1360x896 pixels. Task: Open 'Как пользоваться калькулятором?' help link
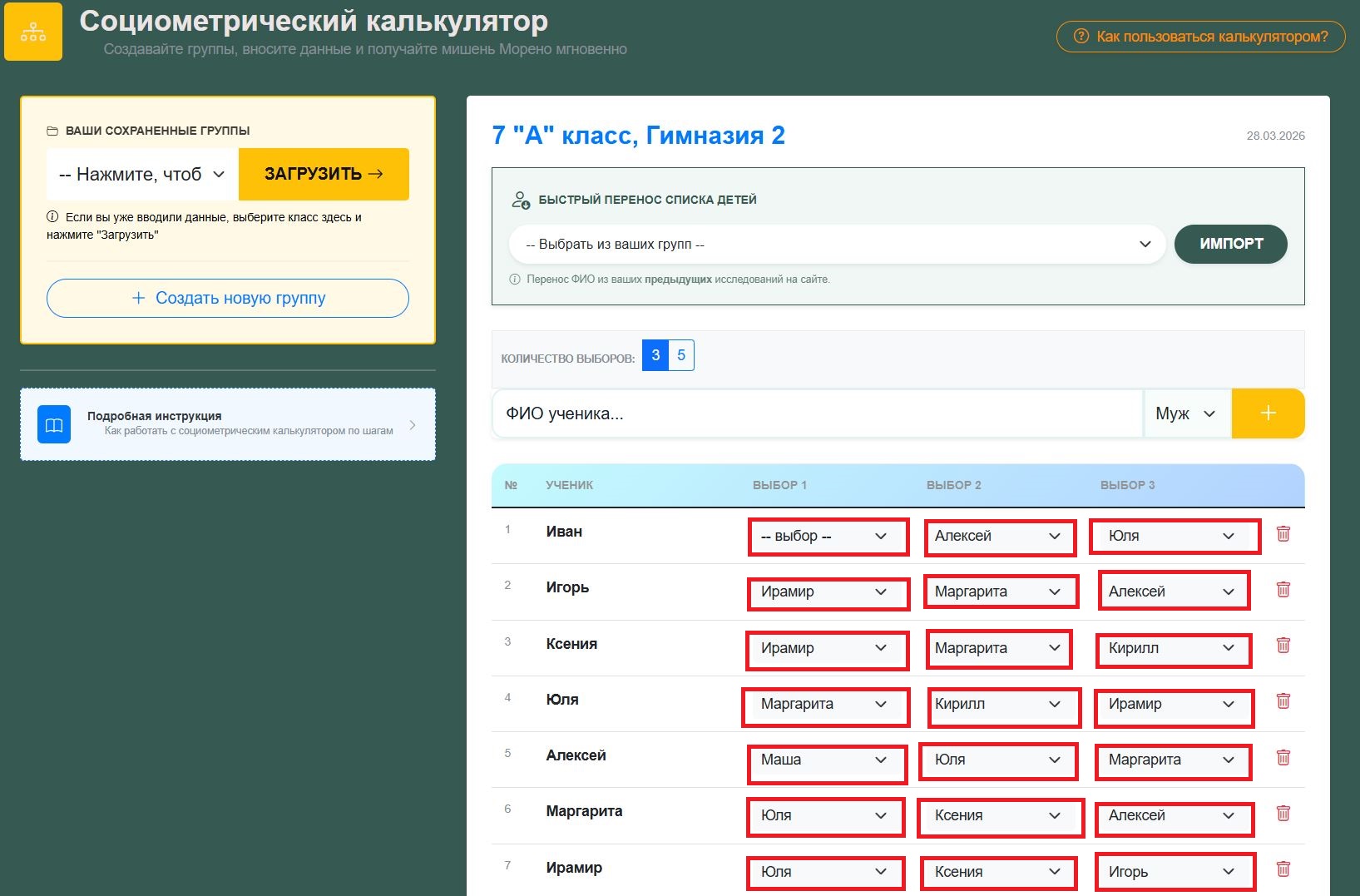(x=1200, y=37)
